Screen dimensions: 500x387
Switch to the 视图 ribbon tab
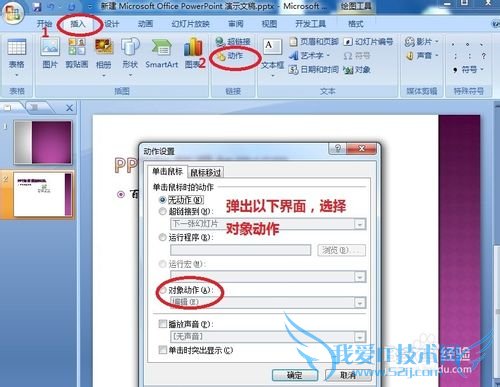[269, 24]
